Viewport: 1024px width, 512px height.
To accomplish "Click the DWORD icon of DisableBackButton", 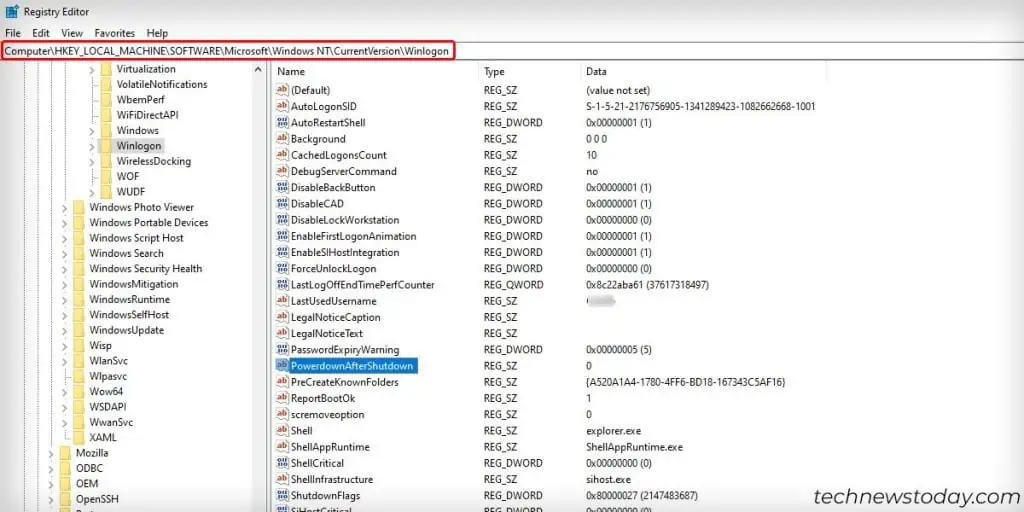I will [x=282, y=187].
